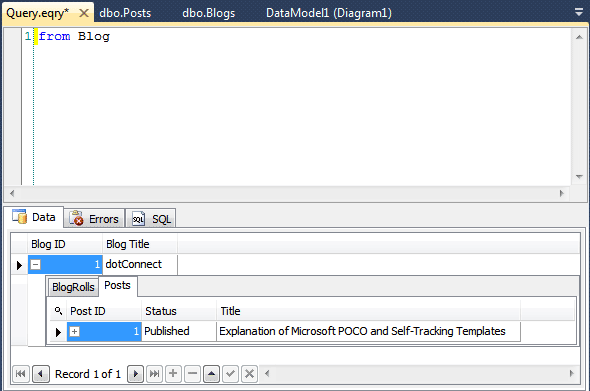This screenshot has height=391, width=590.
Task: Post edit with checkmark button
Action: coord(230,374)
